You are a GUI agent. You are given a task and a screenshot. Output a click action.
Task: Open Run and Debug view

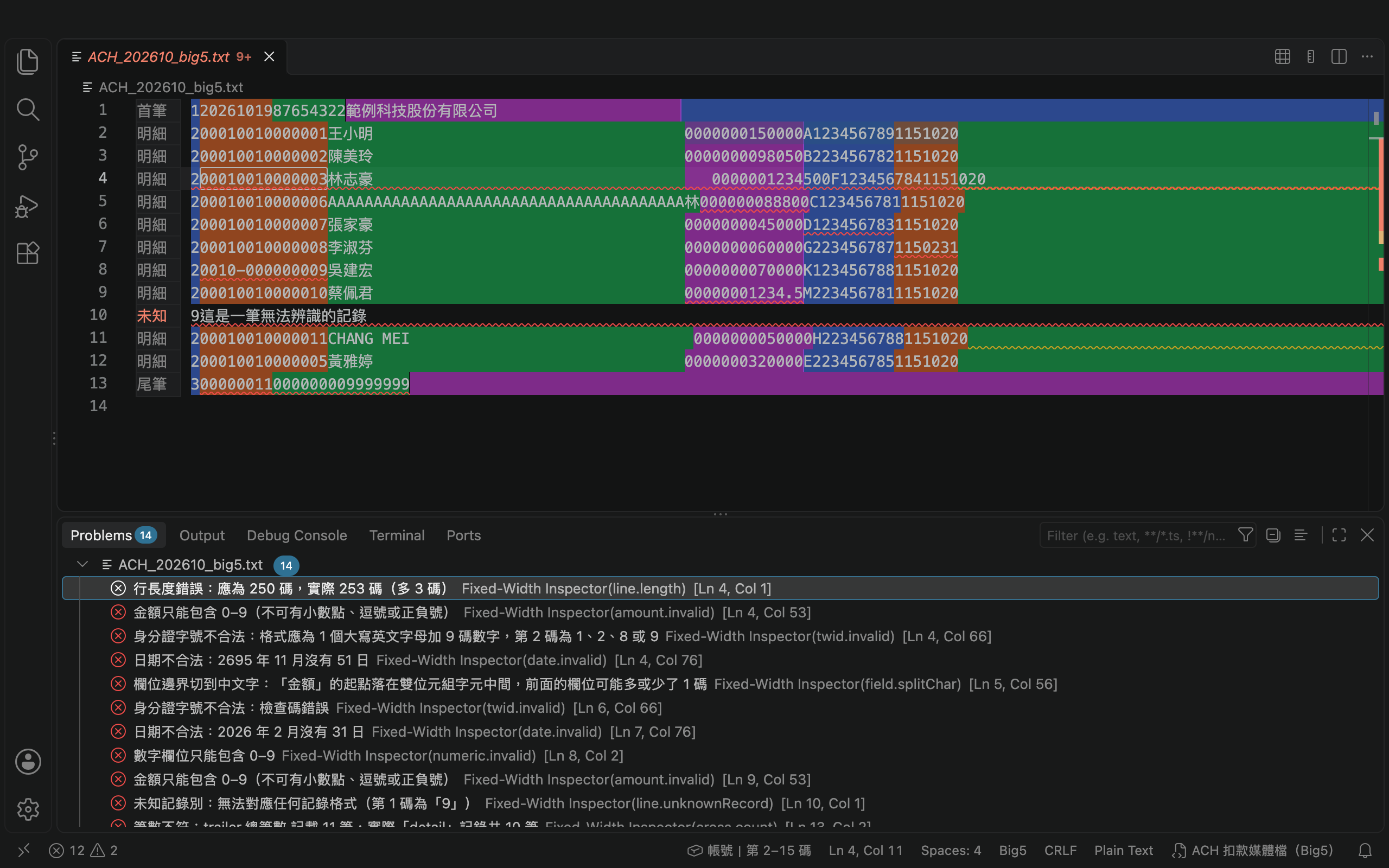click(28, 206)
